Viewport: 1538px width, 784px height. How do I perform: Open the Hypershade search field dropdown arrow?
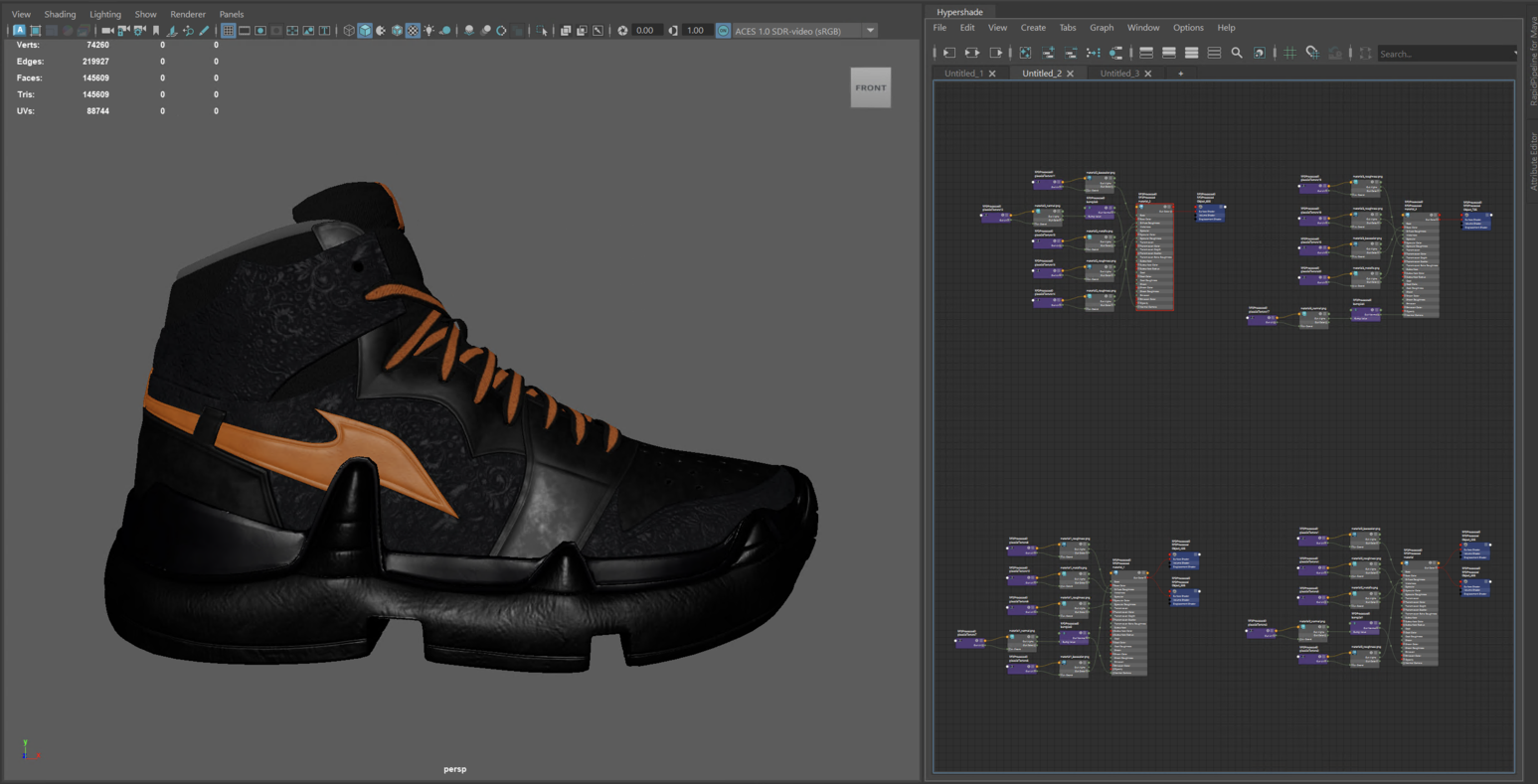pyautogui.click(x=1515, y=54)
